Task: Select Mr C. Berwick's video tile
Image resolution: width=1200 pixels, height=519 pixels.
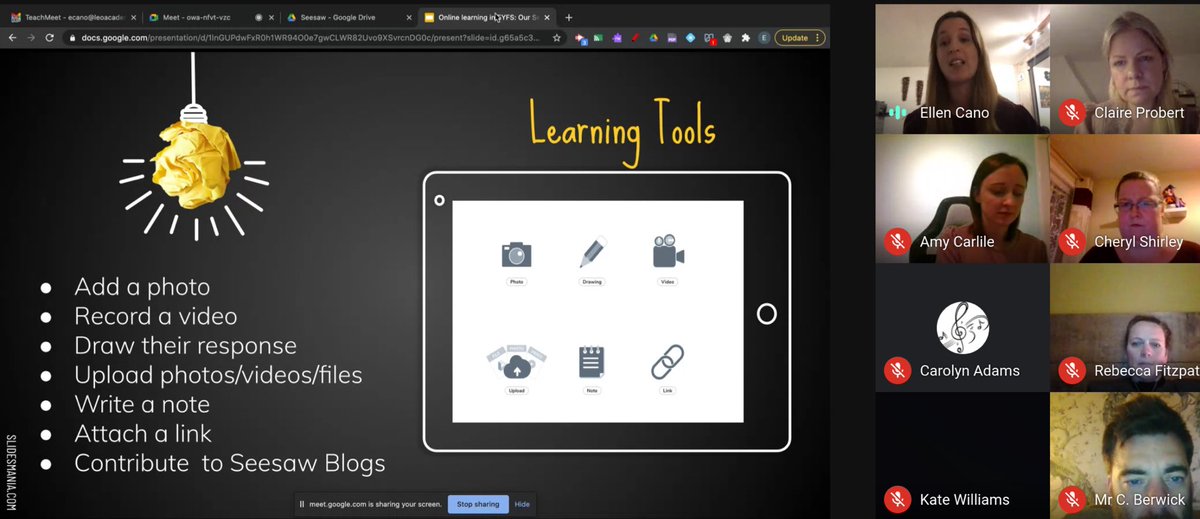Action: click(1125, 456)
